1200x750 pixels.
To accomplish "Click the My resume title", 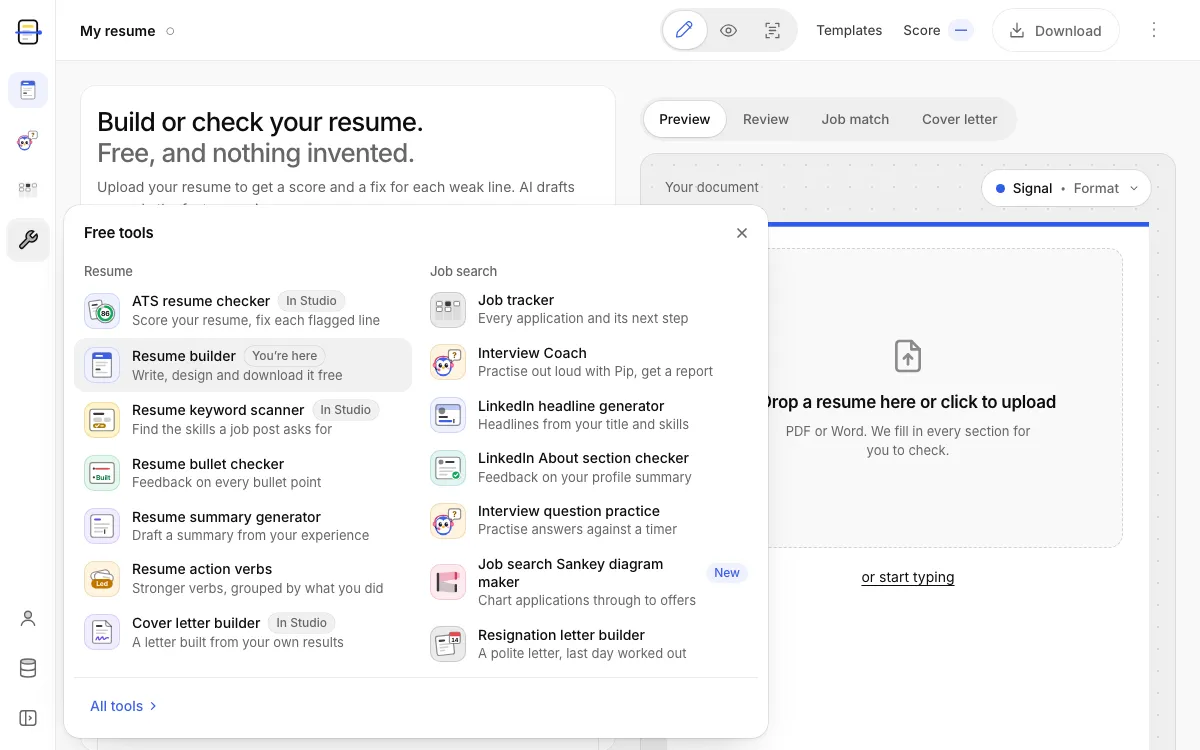I will click(x=118, y=31).
